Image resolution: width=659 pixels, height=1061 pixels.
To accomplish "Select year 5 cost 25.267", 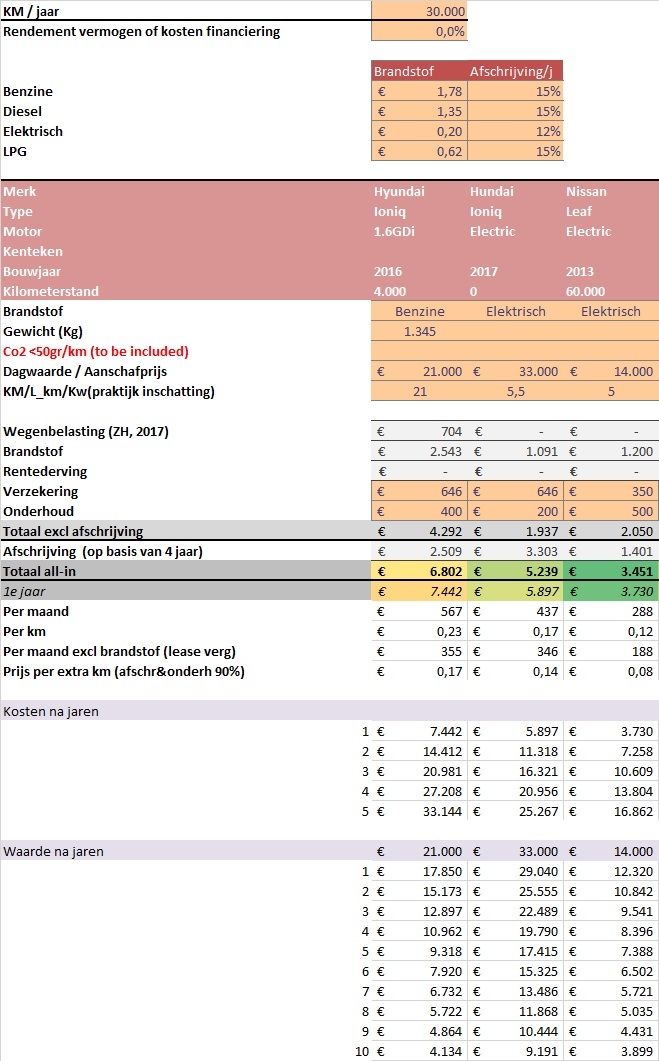I will (x=515, y=811).
